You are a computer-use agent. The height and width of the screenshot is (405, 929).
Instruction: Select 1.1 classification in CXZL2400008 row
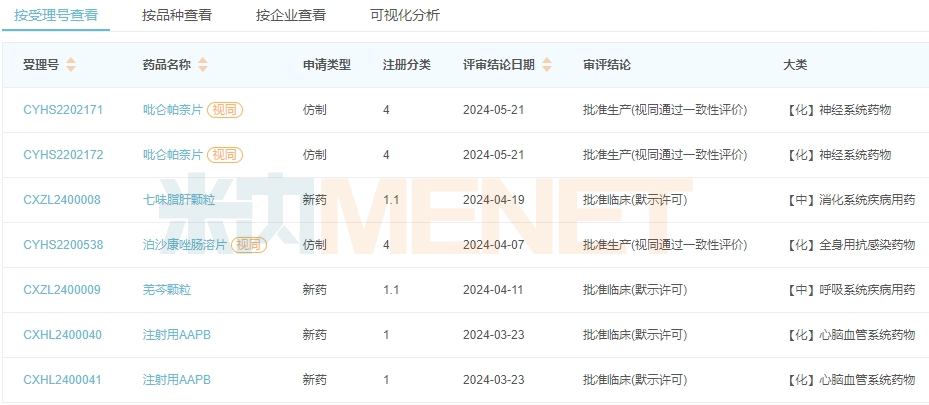(391, 200)
